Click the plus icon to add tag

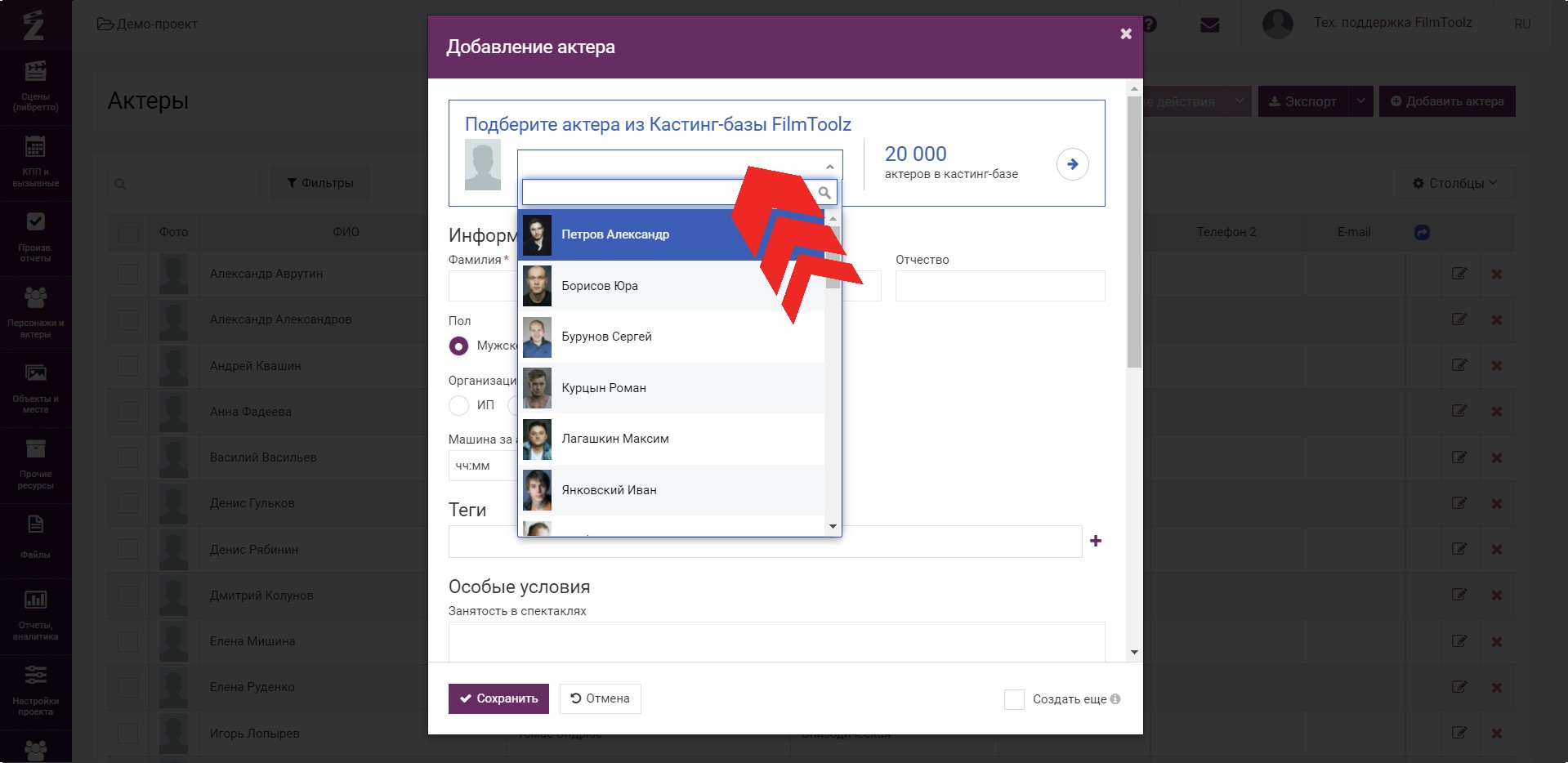(1096, 541)
